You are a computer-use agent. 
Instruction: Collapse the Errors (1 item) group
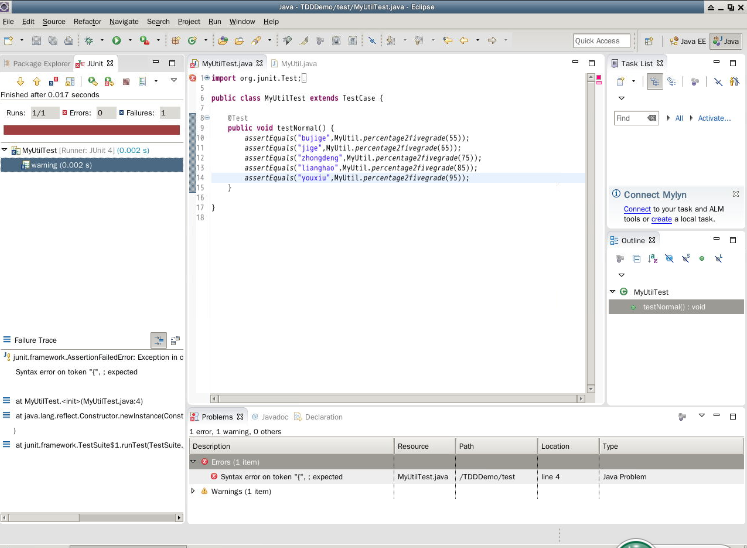point(193,462)
